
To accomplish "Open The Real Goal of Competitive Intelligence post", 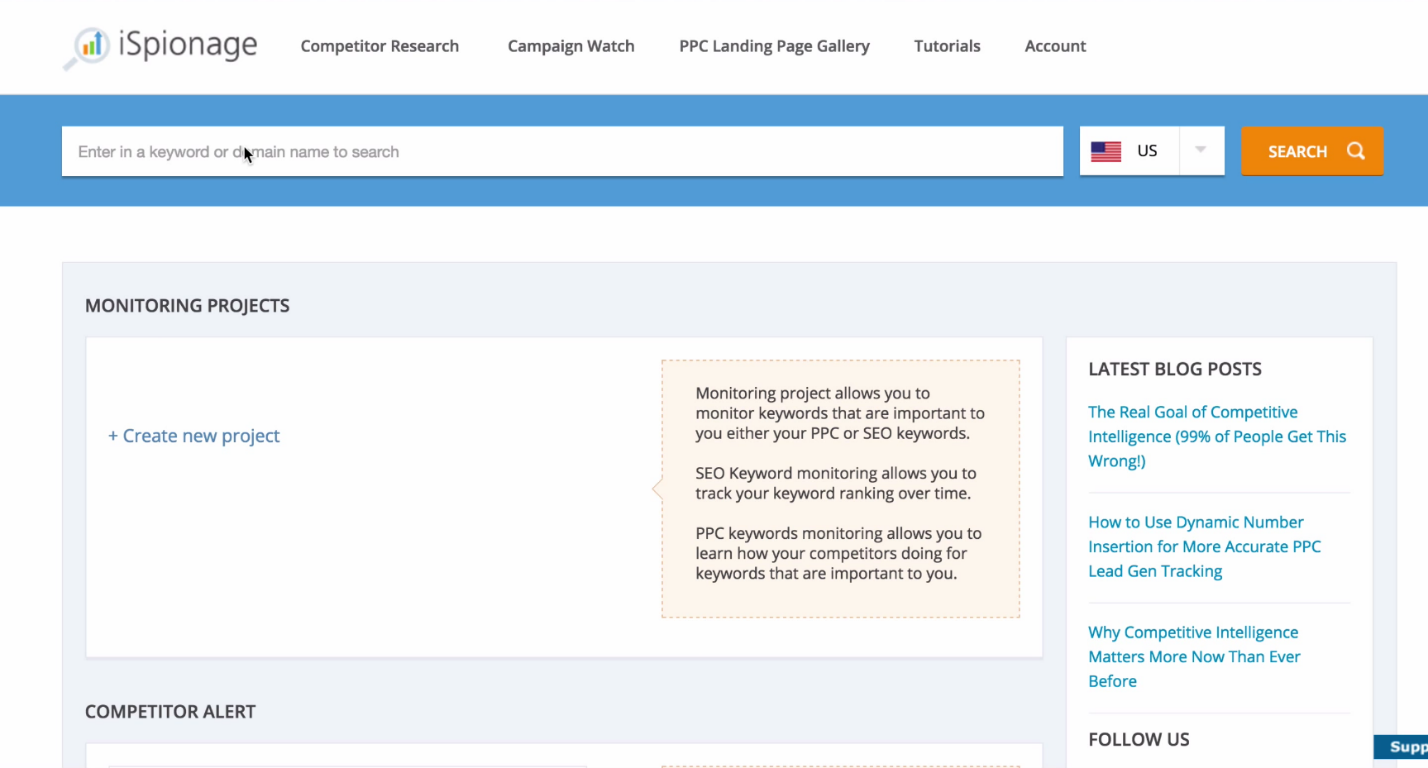I will [1217, 436].
